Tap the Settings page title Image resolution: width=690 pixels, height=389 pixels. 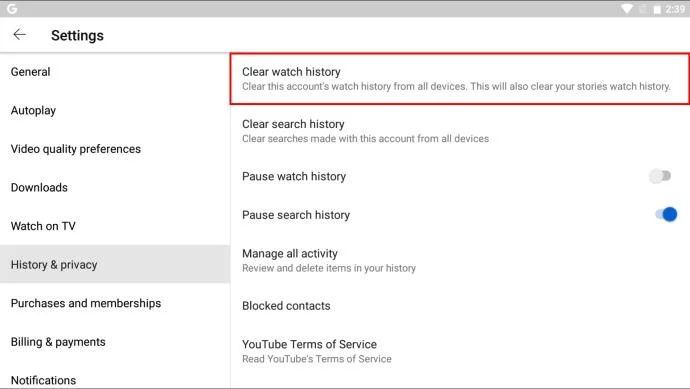point(77,35)
